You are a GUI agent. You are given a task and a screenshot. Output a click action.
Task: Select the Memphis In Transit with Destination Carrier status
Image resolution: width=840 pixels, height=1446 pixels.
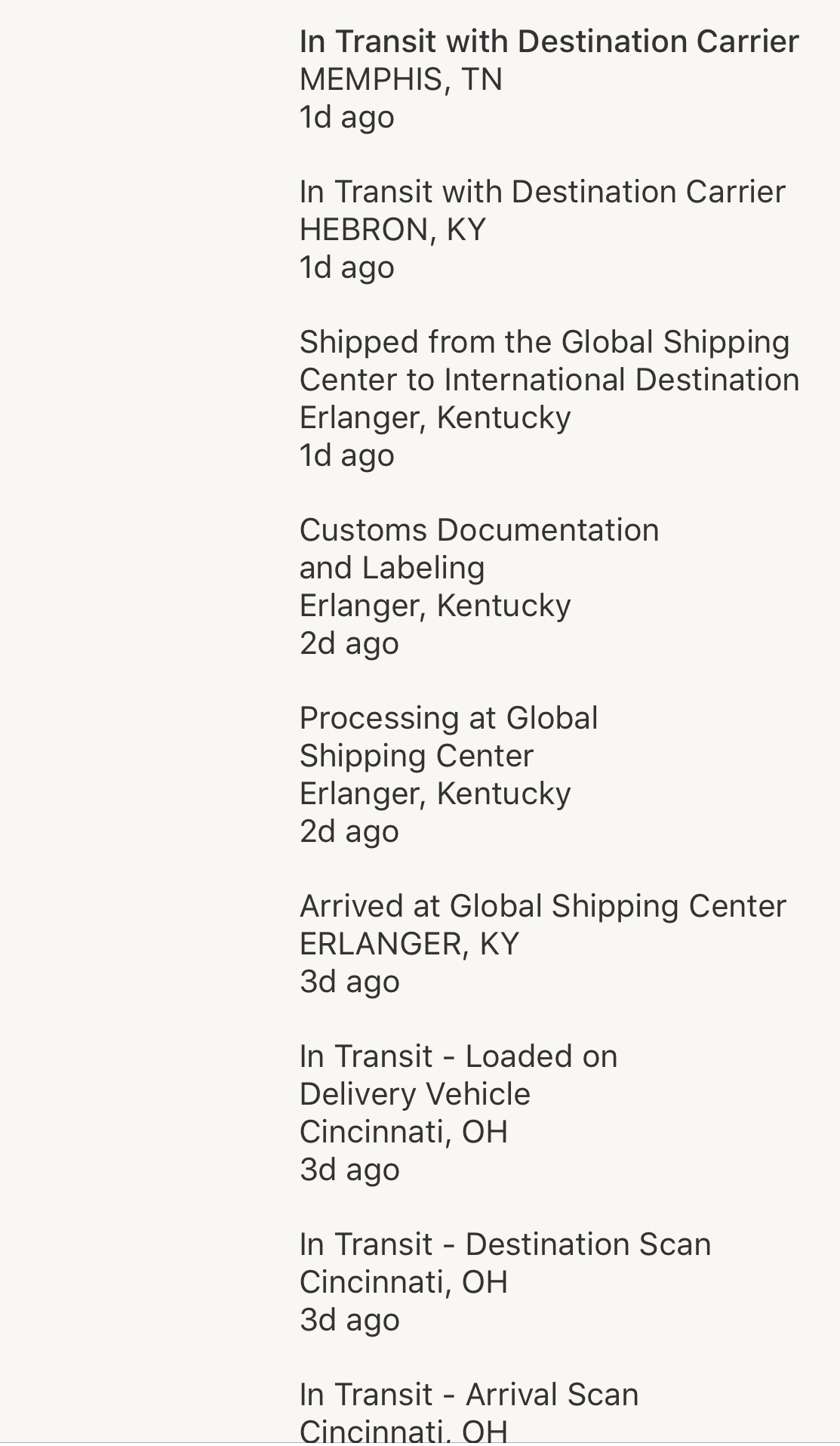[x=549, y=42]
